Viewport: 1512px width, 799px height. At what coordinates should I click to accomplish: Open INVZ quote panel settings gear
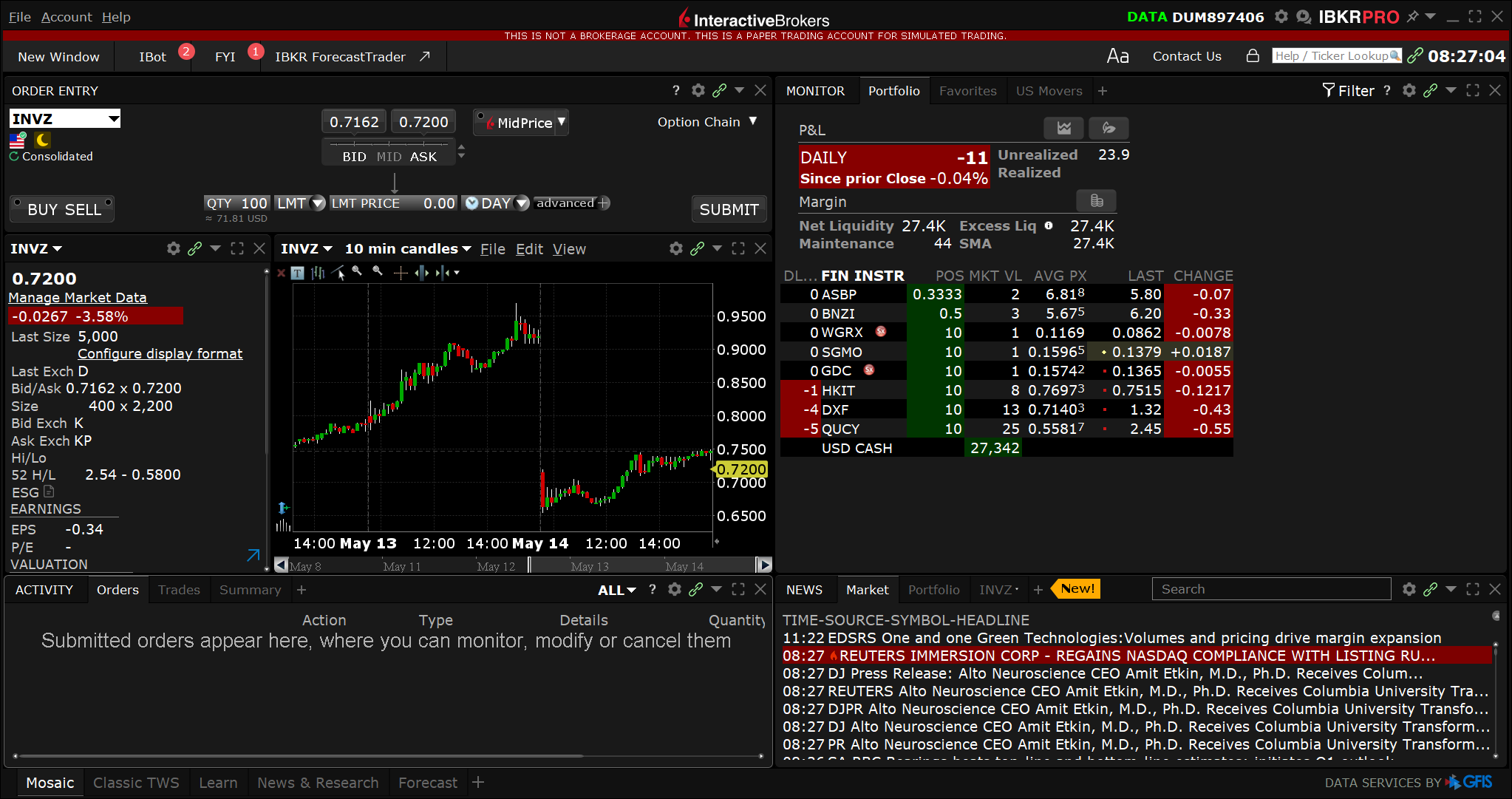[x=174, y=249]
